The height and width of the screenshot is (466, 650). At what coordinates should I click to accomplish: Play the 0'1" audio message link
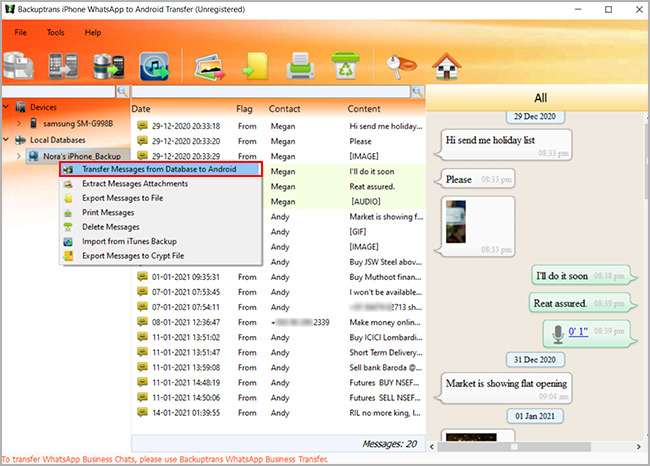coord(578,331)
